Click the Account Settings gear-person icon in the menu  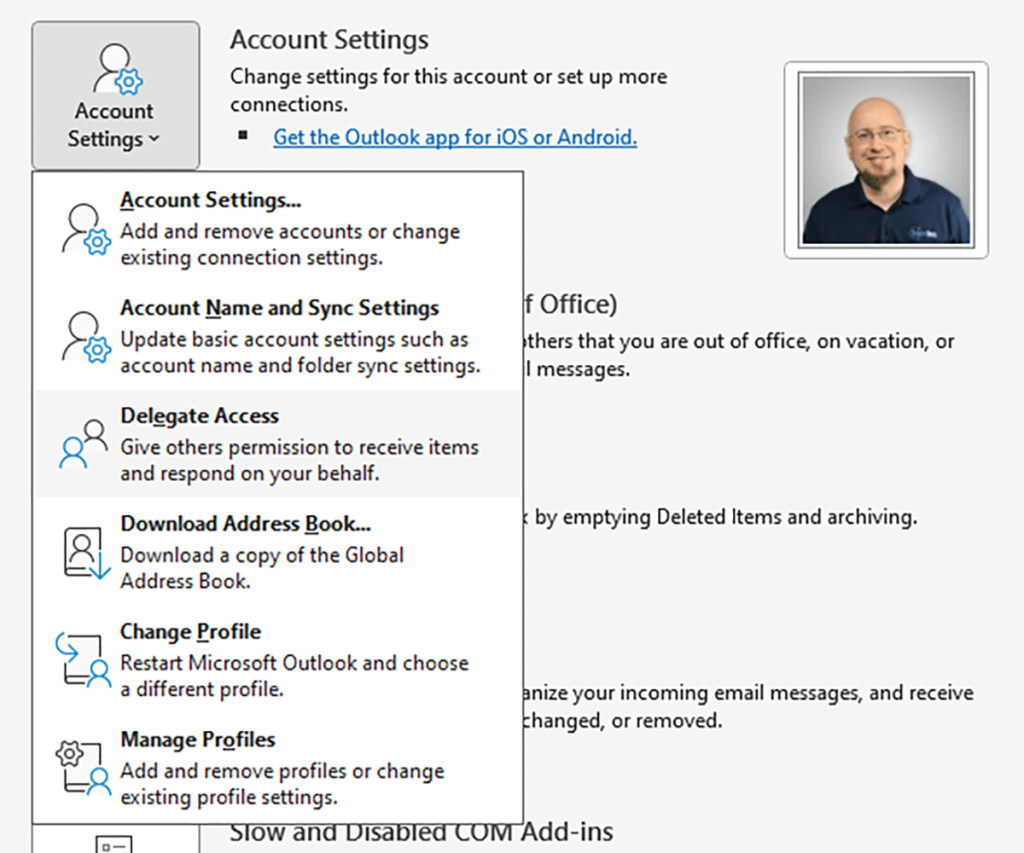click(x=86, y=229)
